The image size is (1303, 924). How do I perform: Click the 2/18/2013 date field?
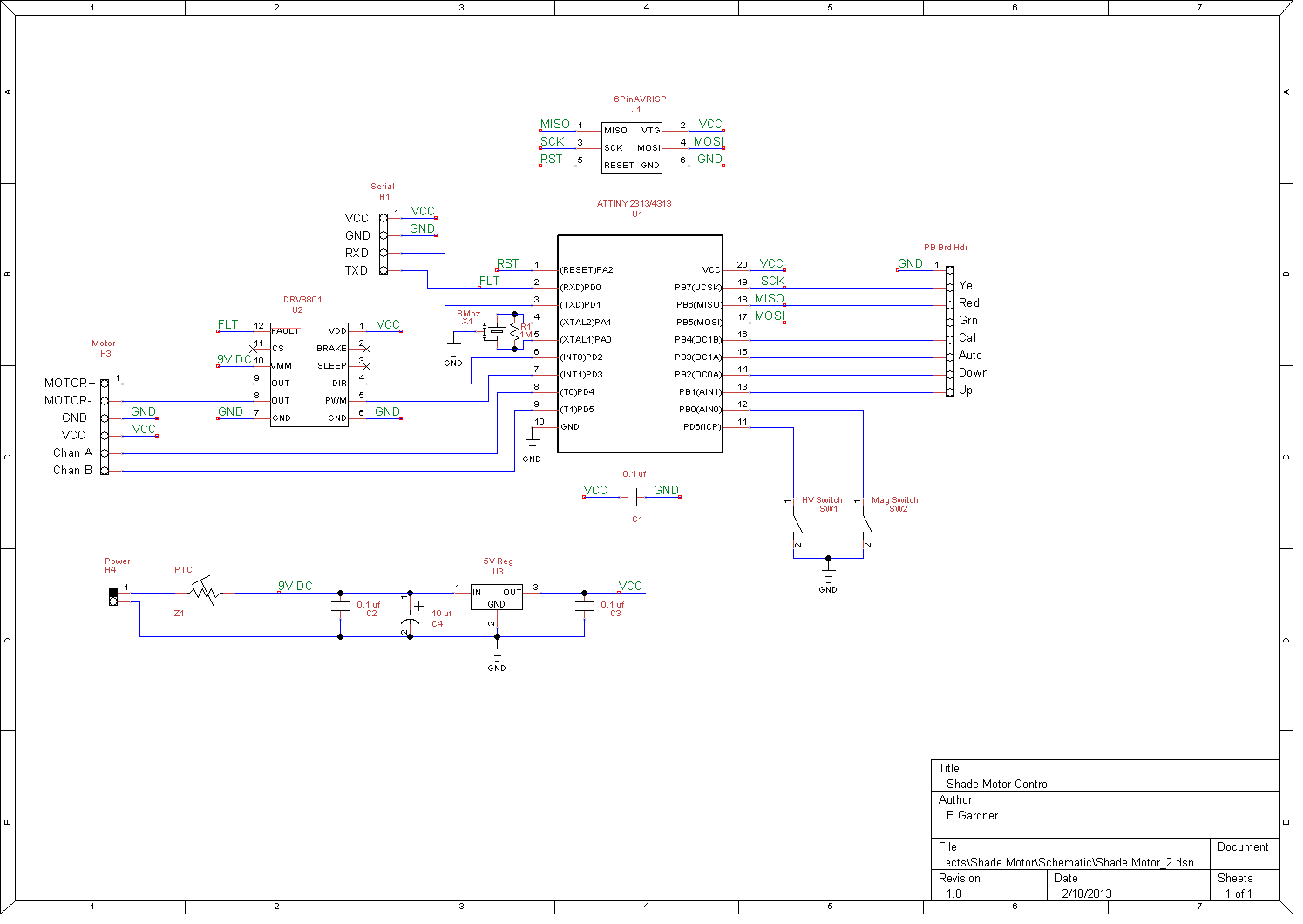pyautogui.click(x=1086, y=893)
